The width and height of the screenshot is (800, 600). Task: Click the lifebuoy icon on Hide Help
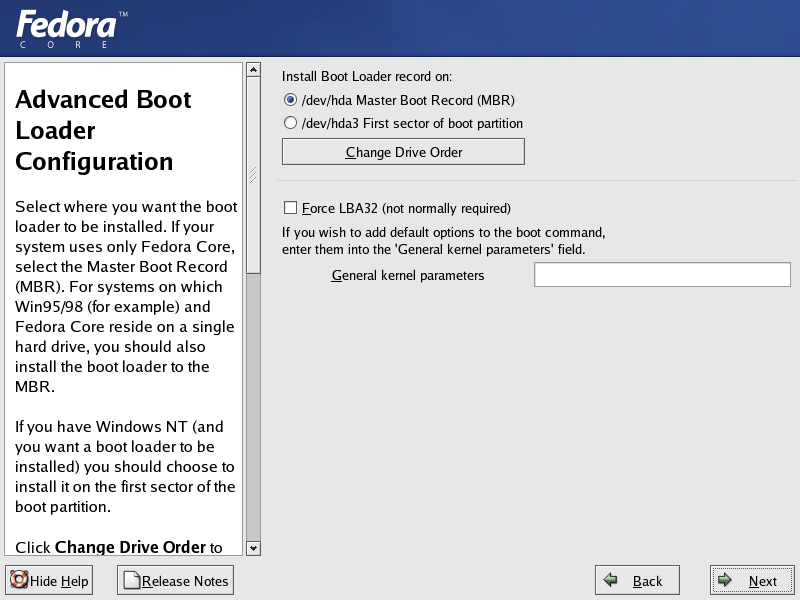coord(19,580)
